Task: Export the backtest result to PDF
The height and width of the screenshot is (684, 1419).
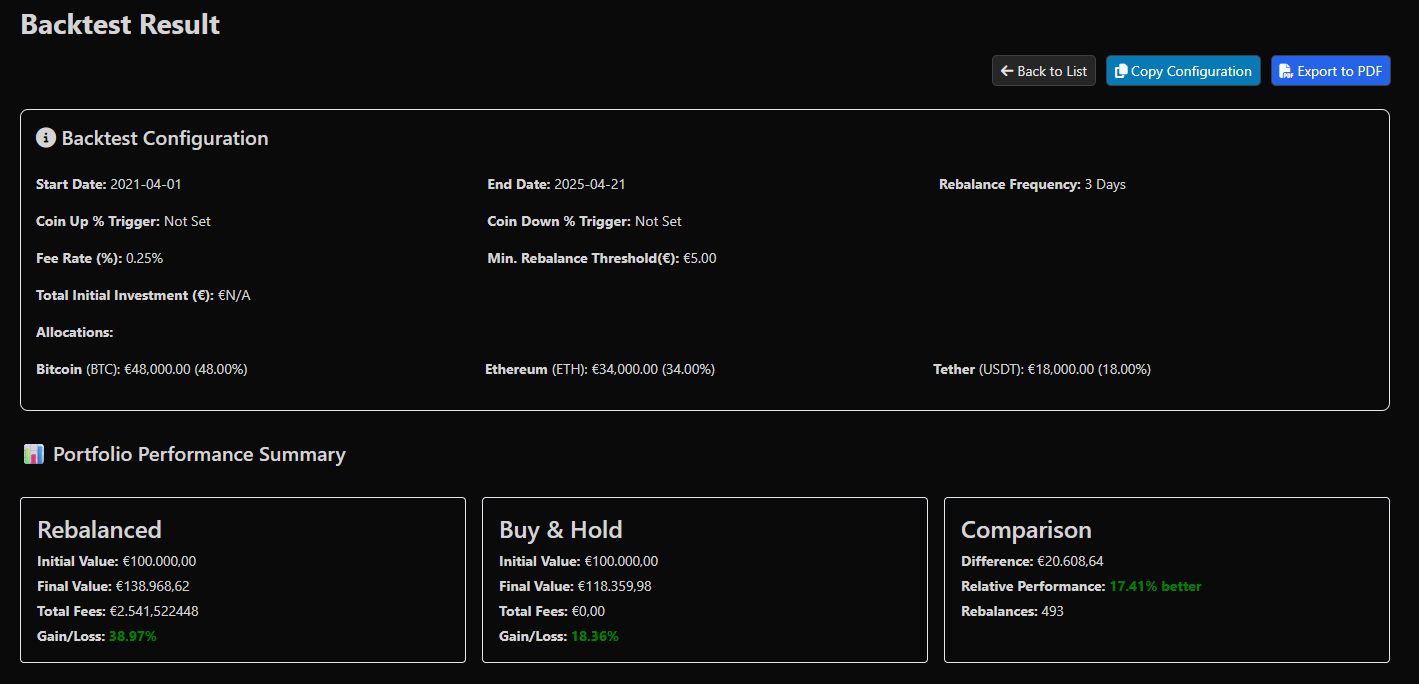Action: click(x=1330, y=71)
